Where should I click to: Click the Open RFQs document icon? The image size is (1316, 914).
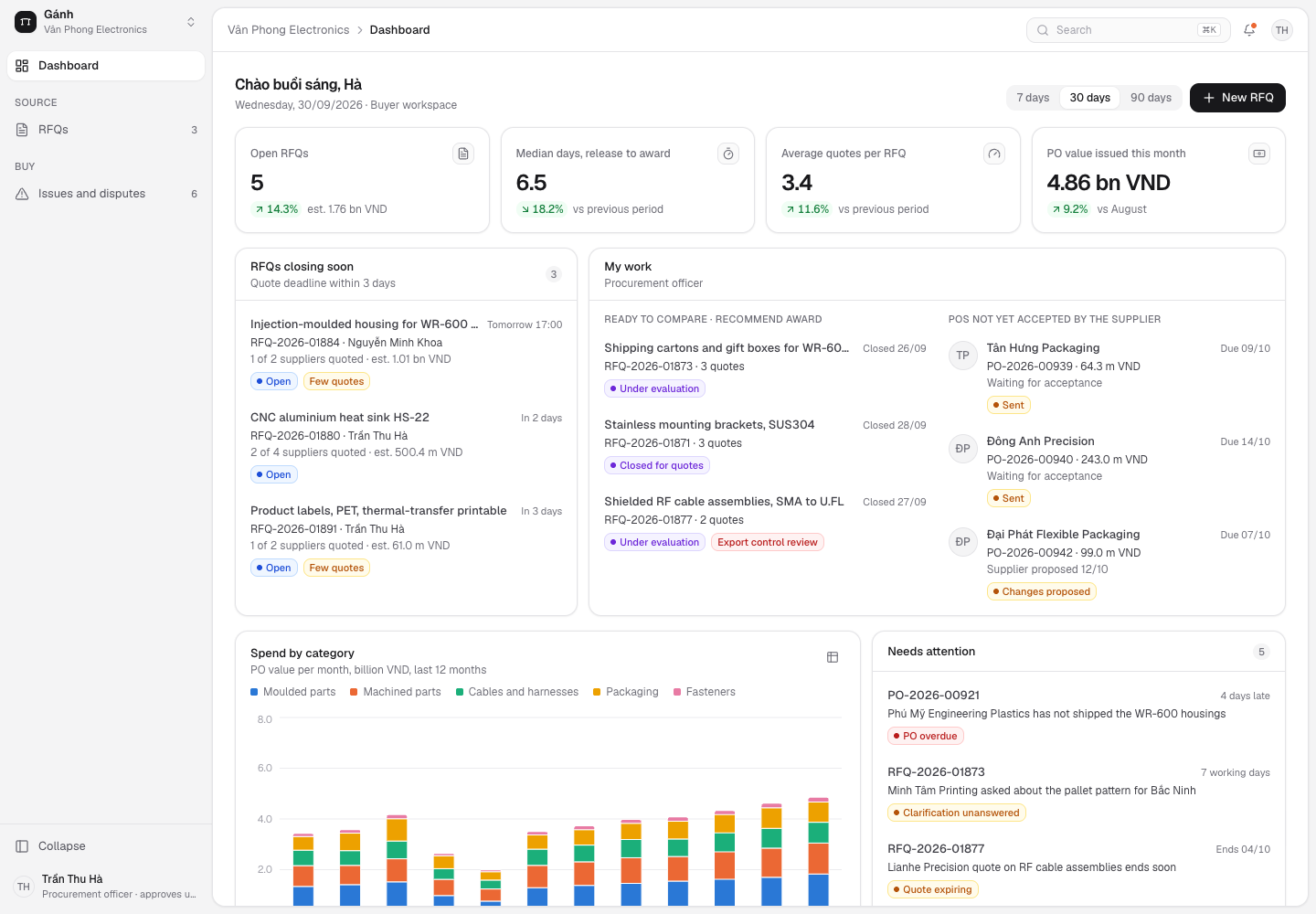pyautogui.click(x=463, y=154)
